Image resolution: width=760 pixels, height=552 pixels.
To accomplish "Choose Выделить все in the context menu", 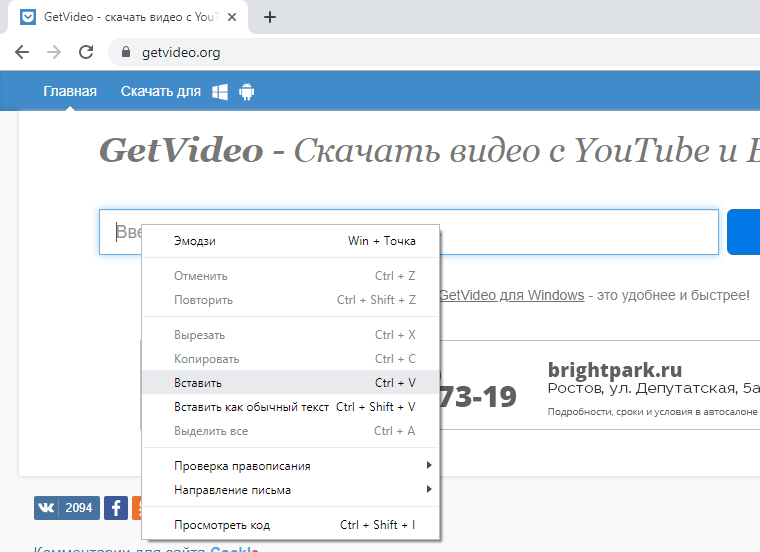I will pos(291,431).
